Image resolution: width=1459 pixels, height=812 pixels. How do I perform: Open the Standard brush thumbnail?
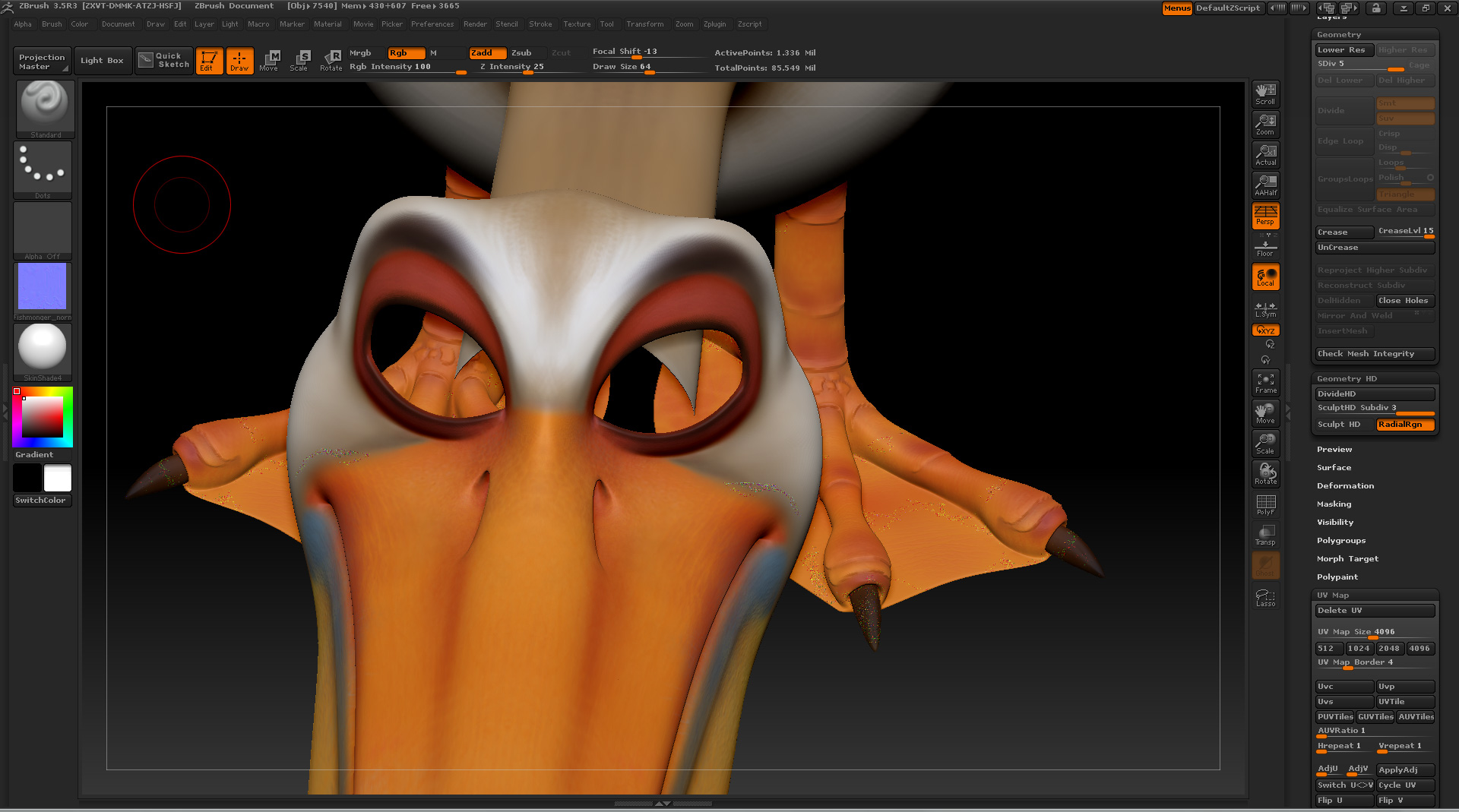(45, 108)
